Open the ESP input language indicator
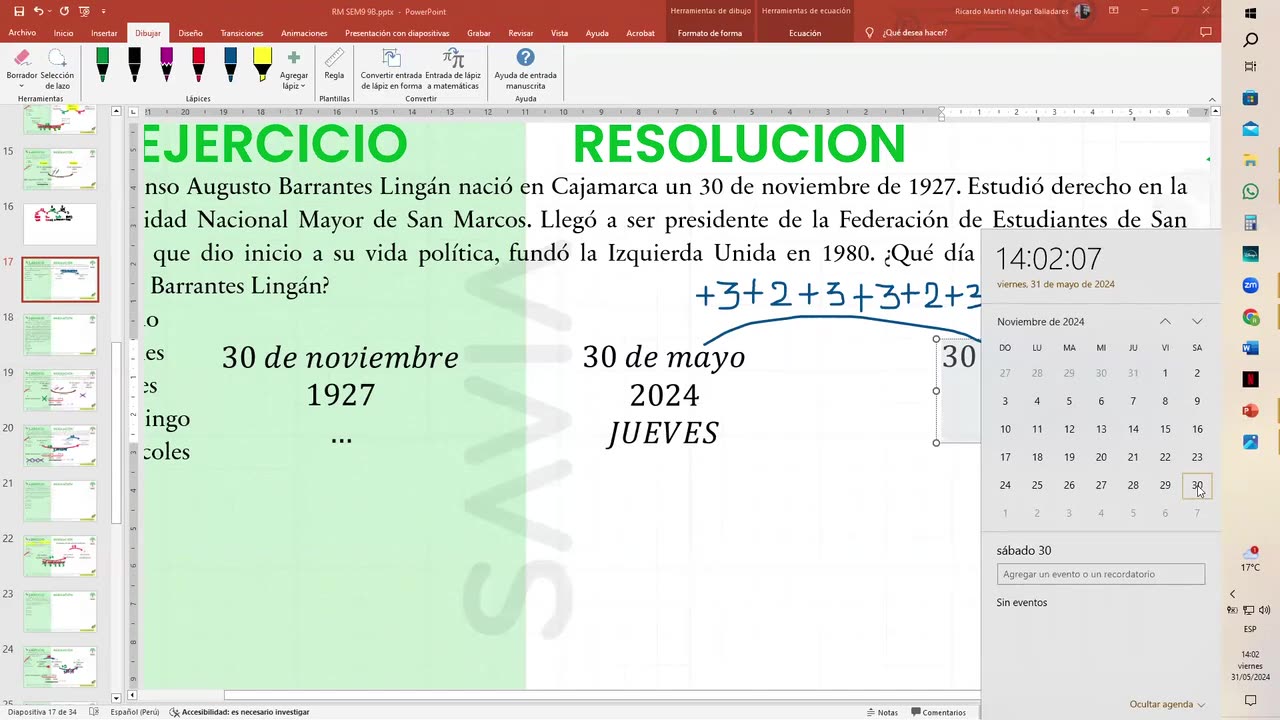Image resolution: width=1280 pixels, height=720 pixels. click(x=1250, y=629)
